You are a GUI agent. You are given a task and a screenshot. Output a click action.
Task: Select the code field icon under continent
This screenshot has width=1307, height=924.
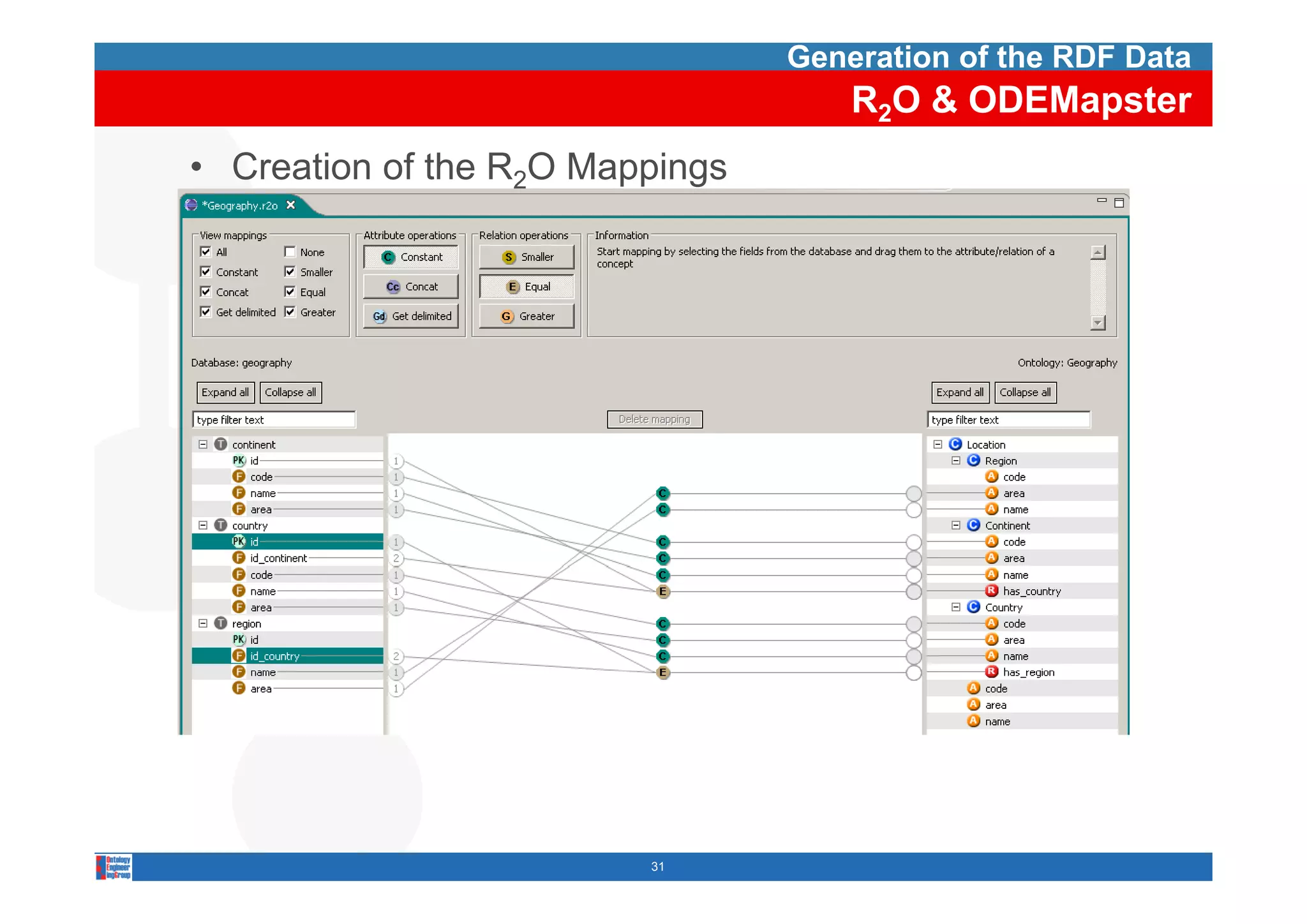239,477
